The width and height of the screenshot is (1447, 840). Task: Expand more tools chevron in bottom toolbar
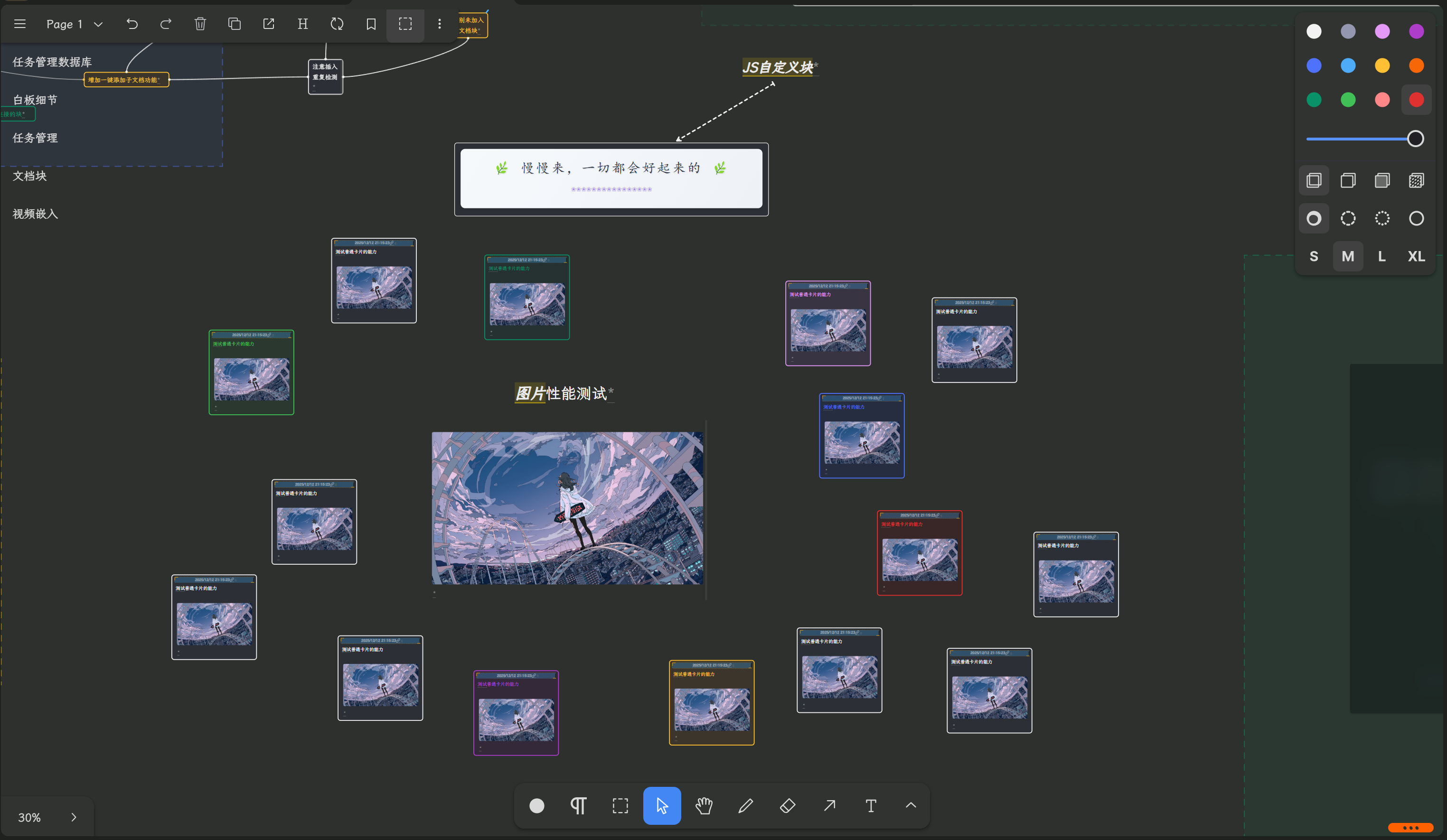coord(911,805)
